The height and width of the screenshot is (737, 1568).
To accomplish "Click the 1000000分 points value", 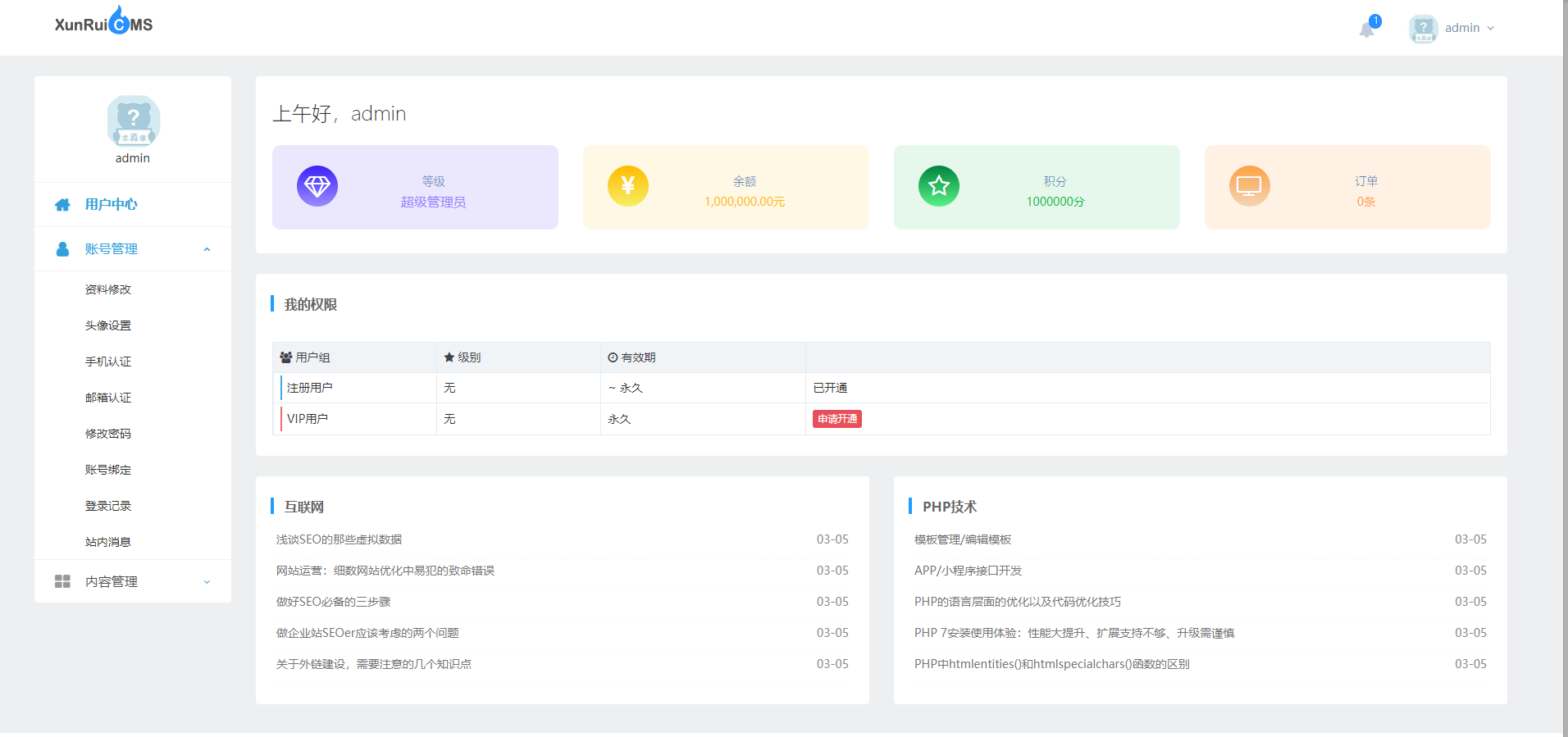I will pos(1055,202).
